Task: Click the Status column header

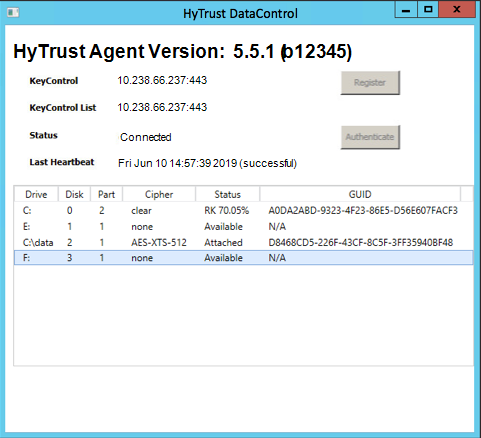Action: [x=227, y=194]
